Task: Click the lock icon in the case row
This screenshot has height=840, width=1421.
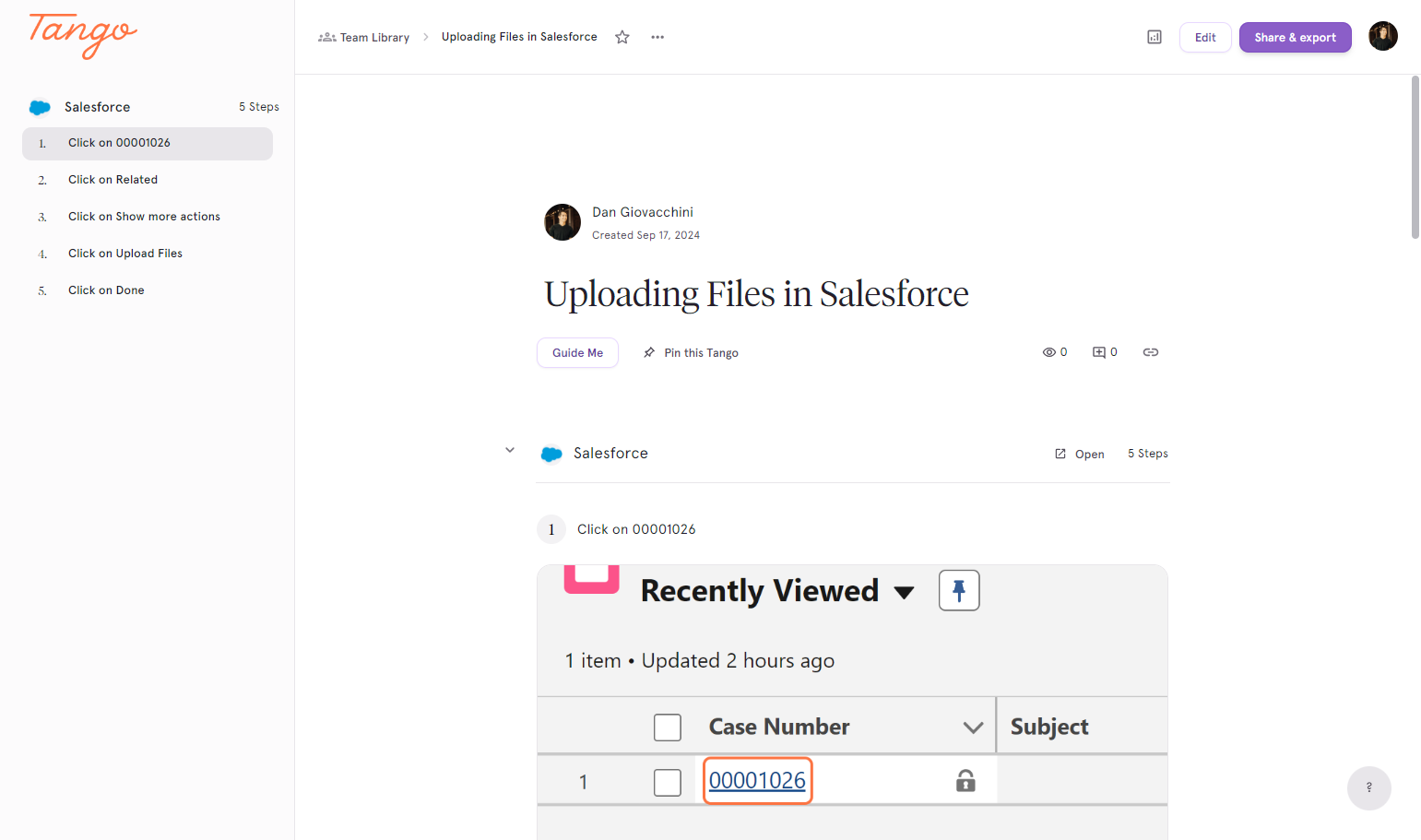Action: click(965, 781)
